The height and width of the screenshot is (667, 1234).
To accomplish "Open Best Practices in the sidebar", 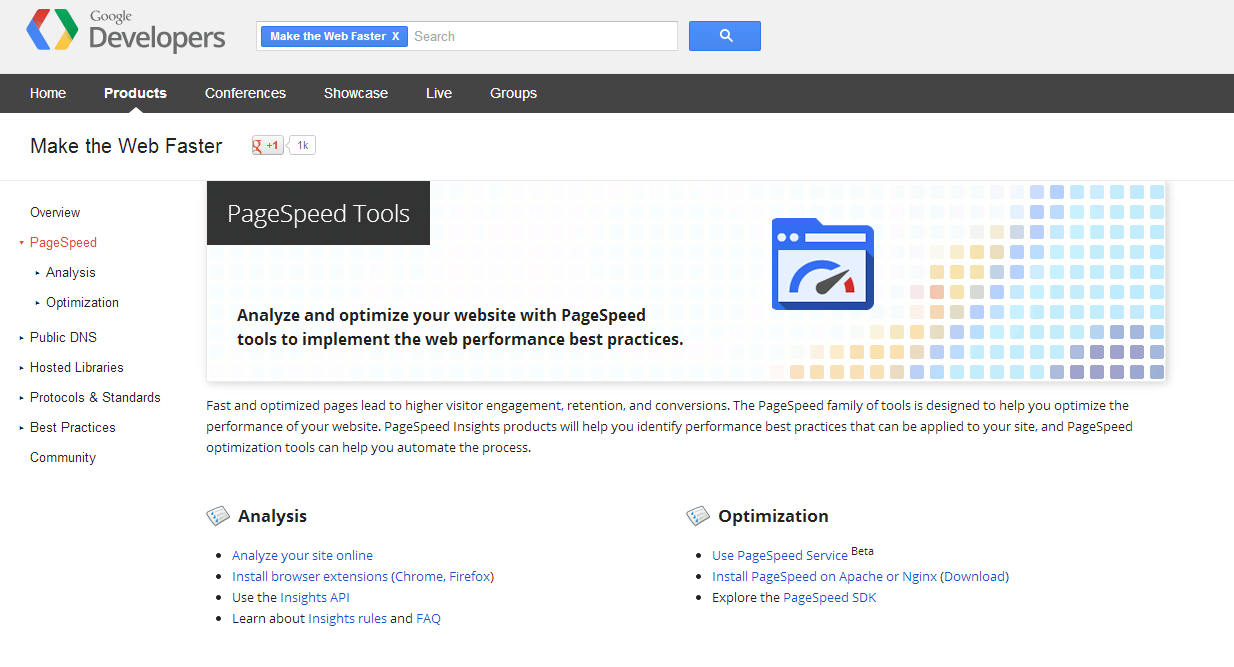I will pos(73,427).
